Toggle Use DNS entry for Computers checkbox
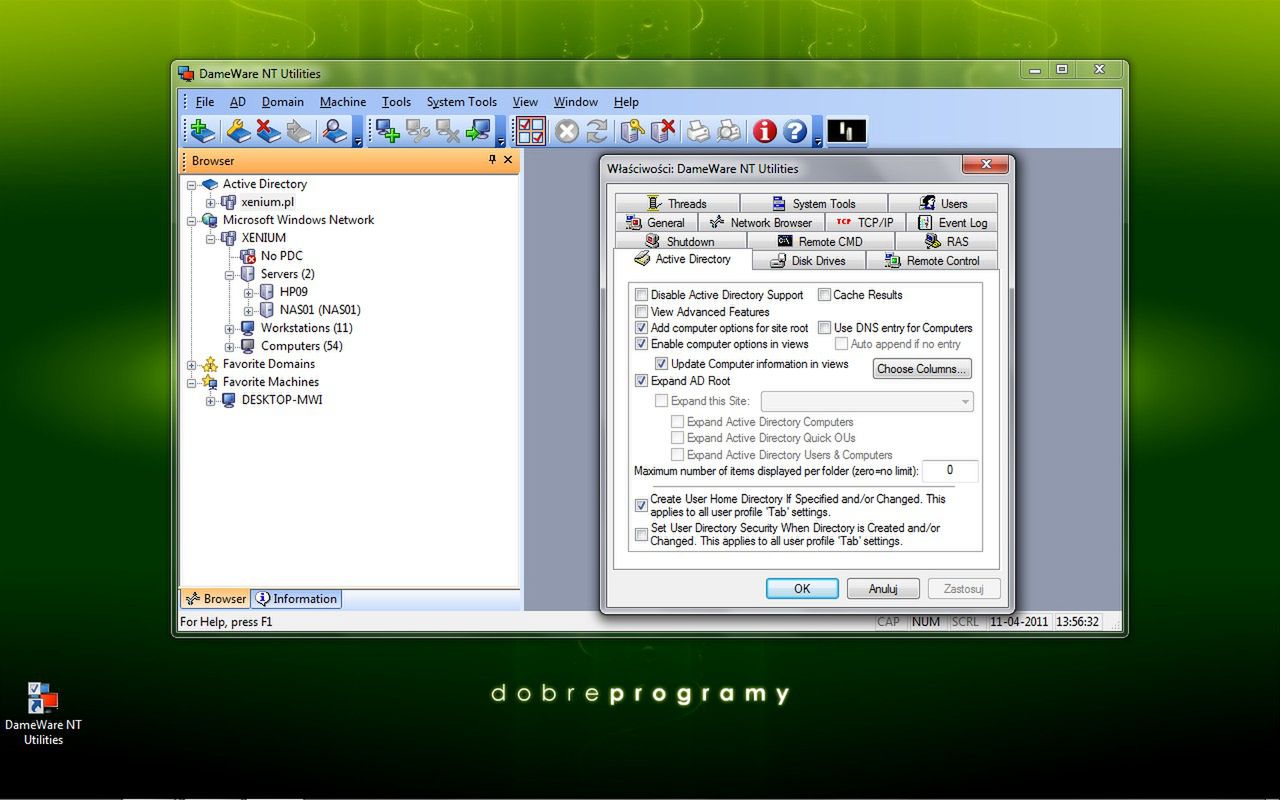This screenshot has height=800, width=1280. [x=825, y=328]
